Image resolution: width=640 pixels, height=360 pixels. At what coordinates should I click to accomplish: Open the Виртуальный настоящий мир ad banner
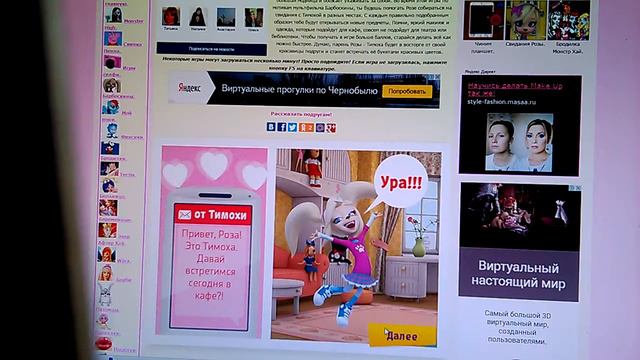click(518, 275)
